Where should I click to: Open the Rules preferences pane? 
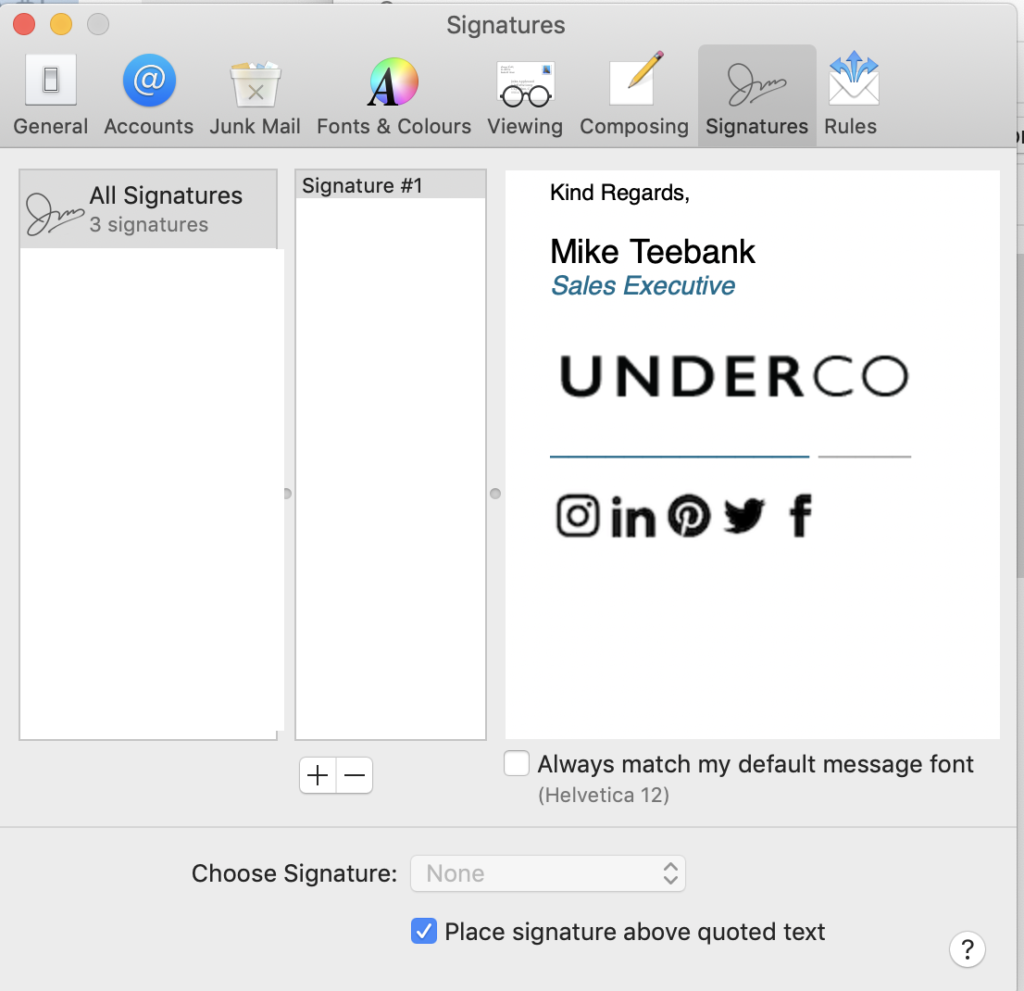[x=850, y=95]
